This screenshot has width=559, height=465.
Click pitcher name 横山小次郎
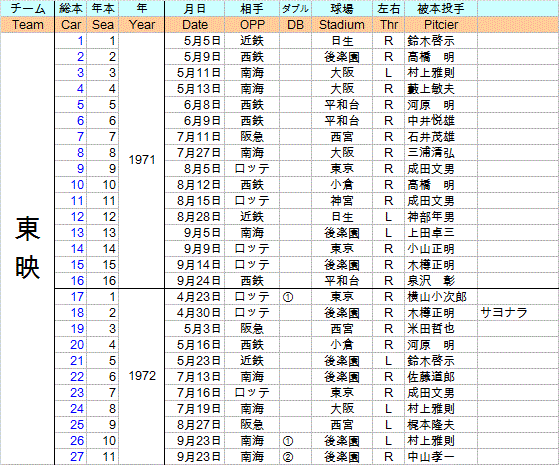tap(437, 297)
